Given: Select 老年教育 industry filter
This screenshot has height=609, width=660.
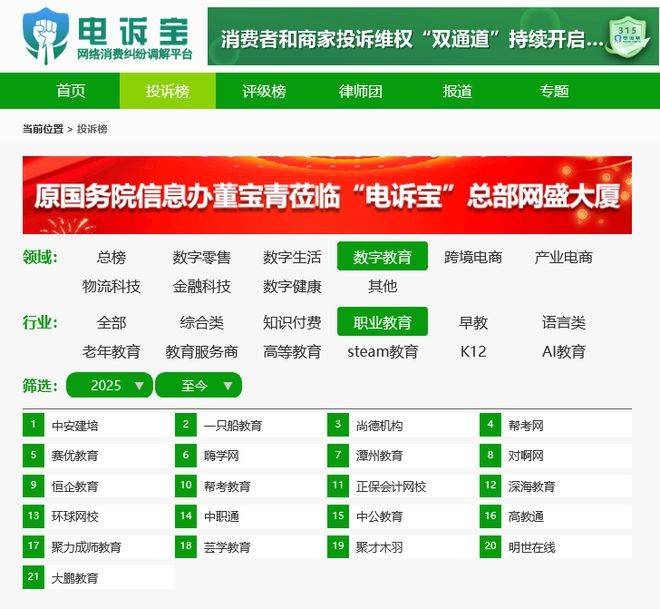Looking at the screenshot, I should (x=111, y=351).
